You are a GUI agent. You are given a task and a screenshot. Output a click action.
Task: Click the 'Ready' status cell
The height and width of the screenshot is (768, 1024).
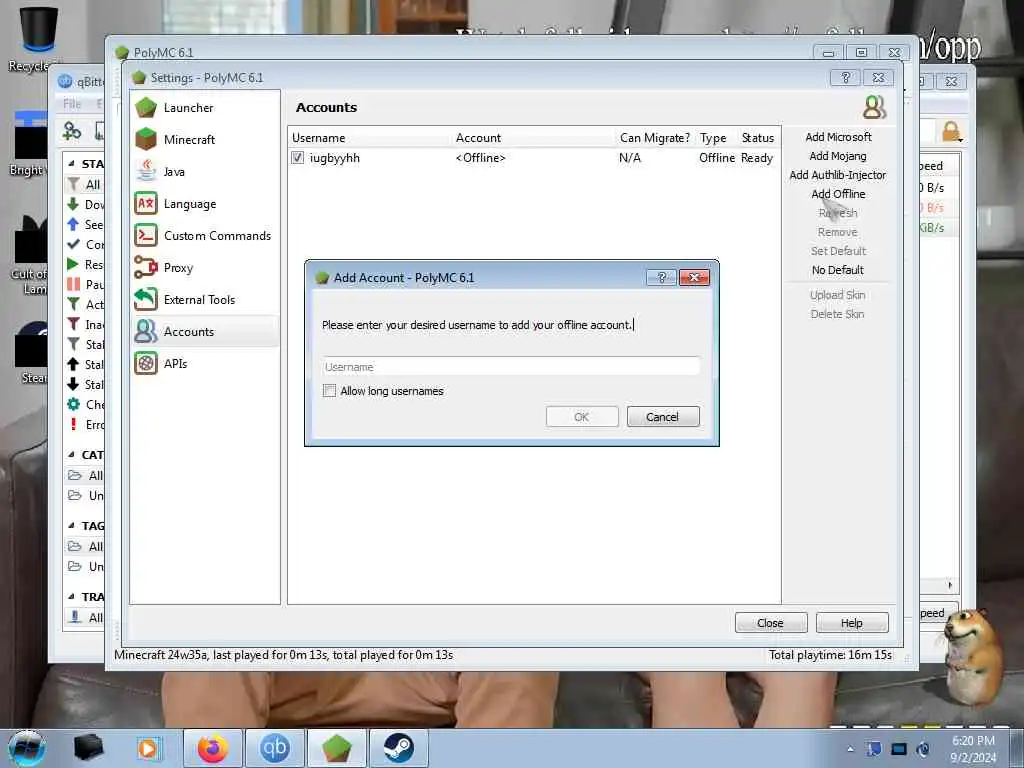pyautogui.click(x=757, y=158)
